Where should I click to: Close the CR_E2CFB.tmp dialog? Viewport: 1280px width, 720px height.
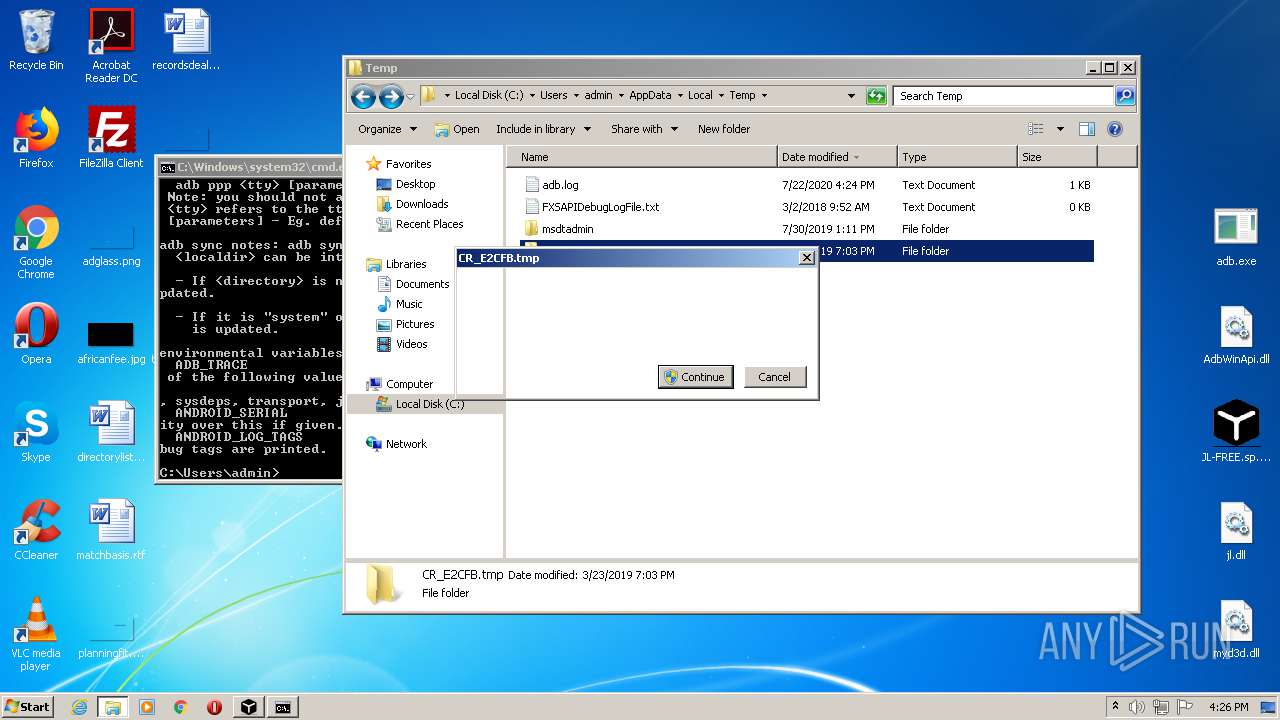(806, 258)
